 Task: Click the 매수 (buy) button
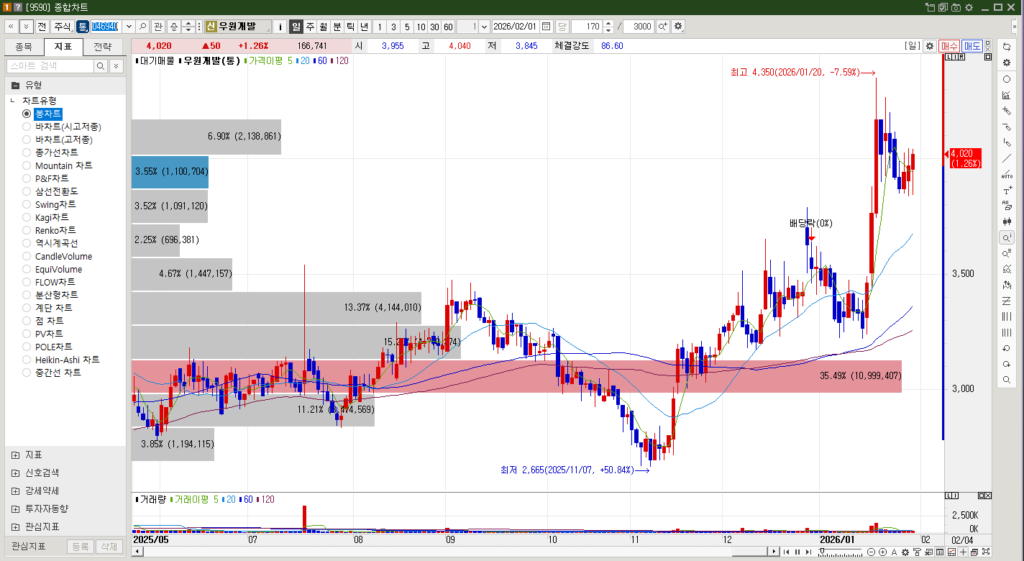click(x=949, y=46)
